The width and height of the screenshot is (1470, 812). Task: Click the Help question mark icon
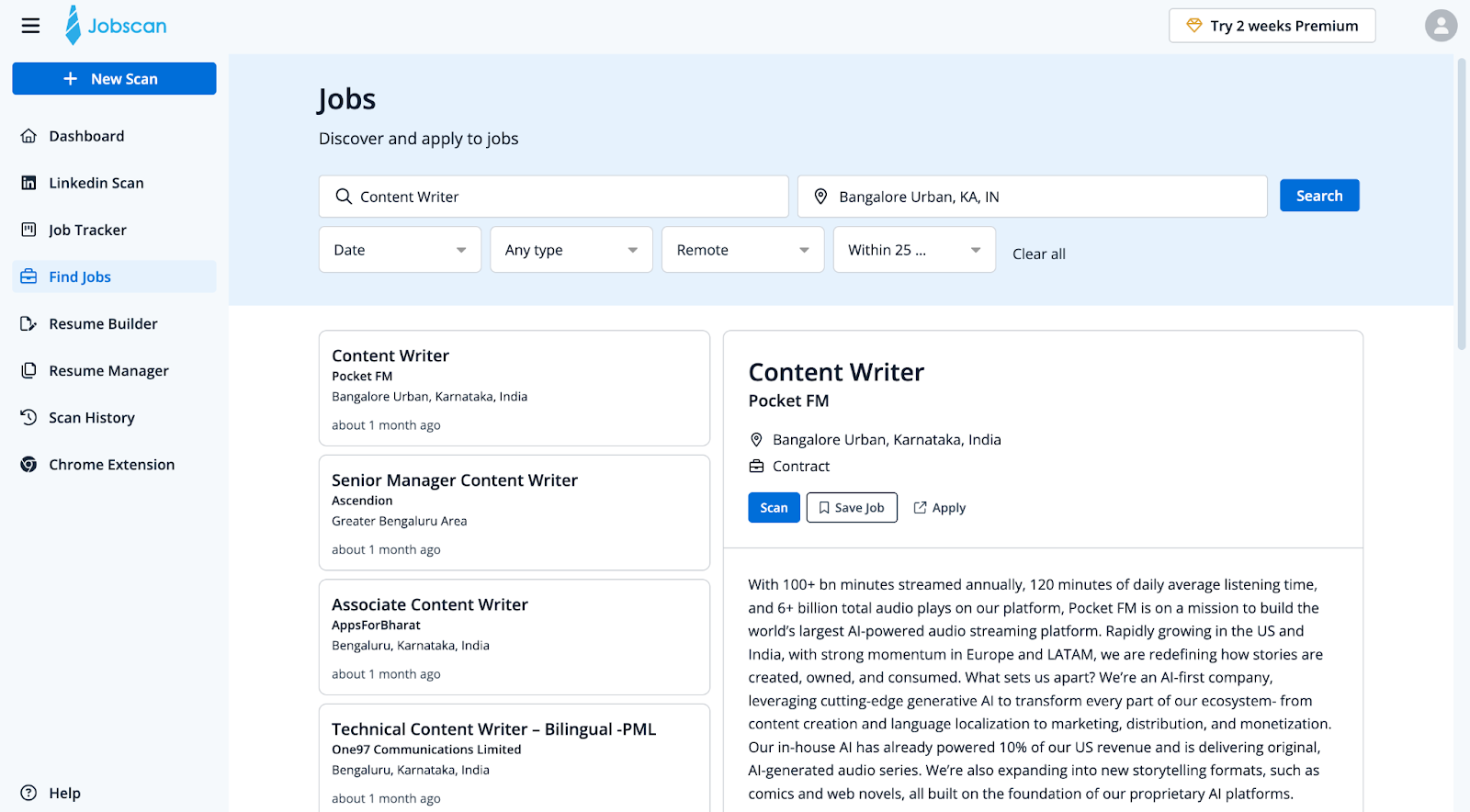tap(28, 793)
